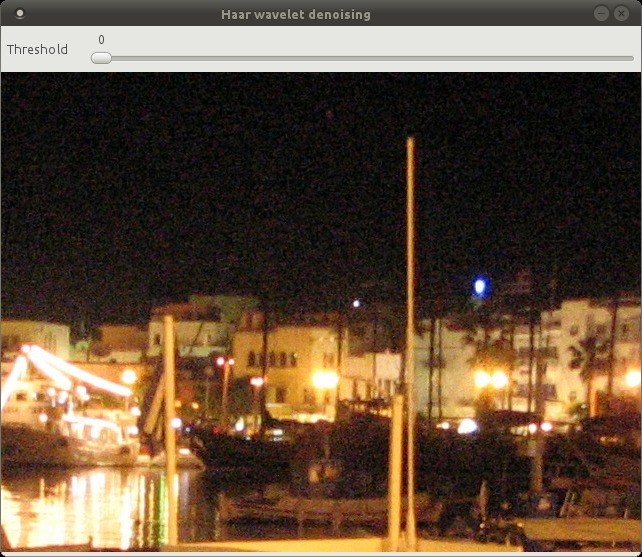
Task: Minimize the Haar wavelet denoising window
Action: (601, 14)
